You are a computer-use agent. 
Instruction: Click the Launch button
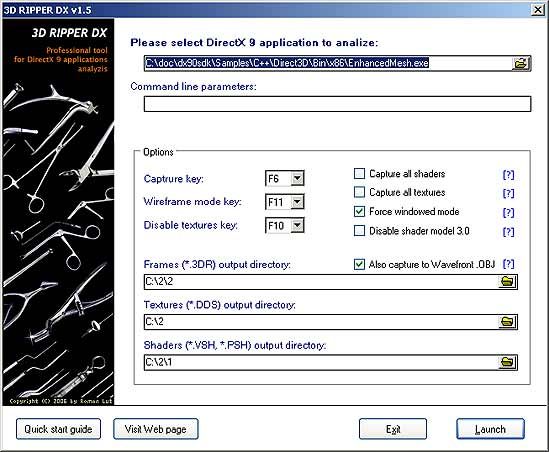coord(490,429)
